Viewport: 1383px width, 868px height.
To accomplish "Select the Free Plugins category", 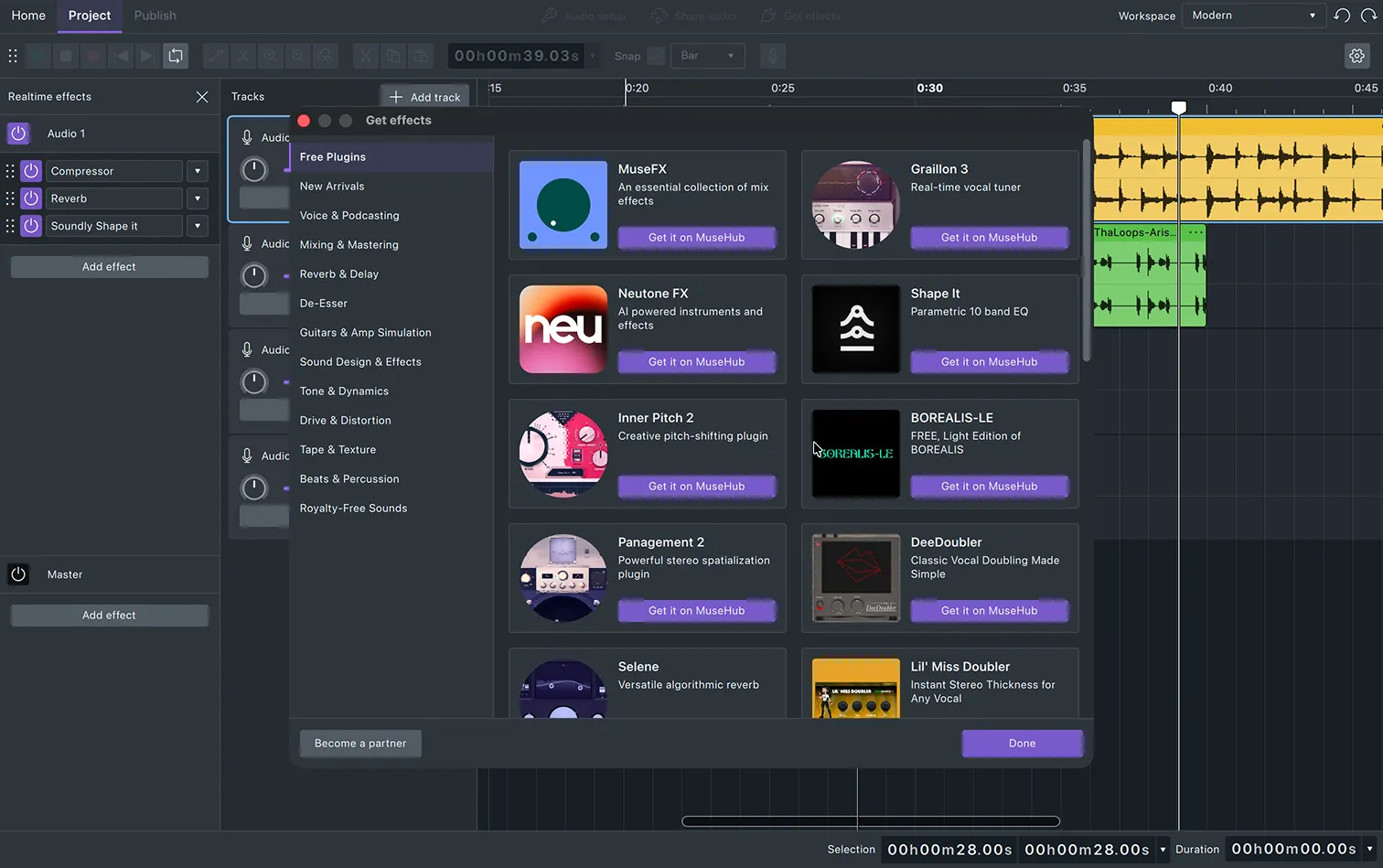I will click(391, 157).
